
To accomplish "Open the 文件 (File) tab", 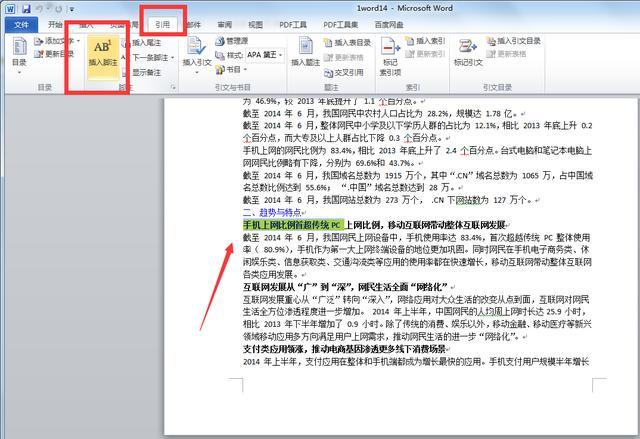I will pyautogui.click(x=21, y=25).
